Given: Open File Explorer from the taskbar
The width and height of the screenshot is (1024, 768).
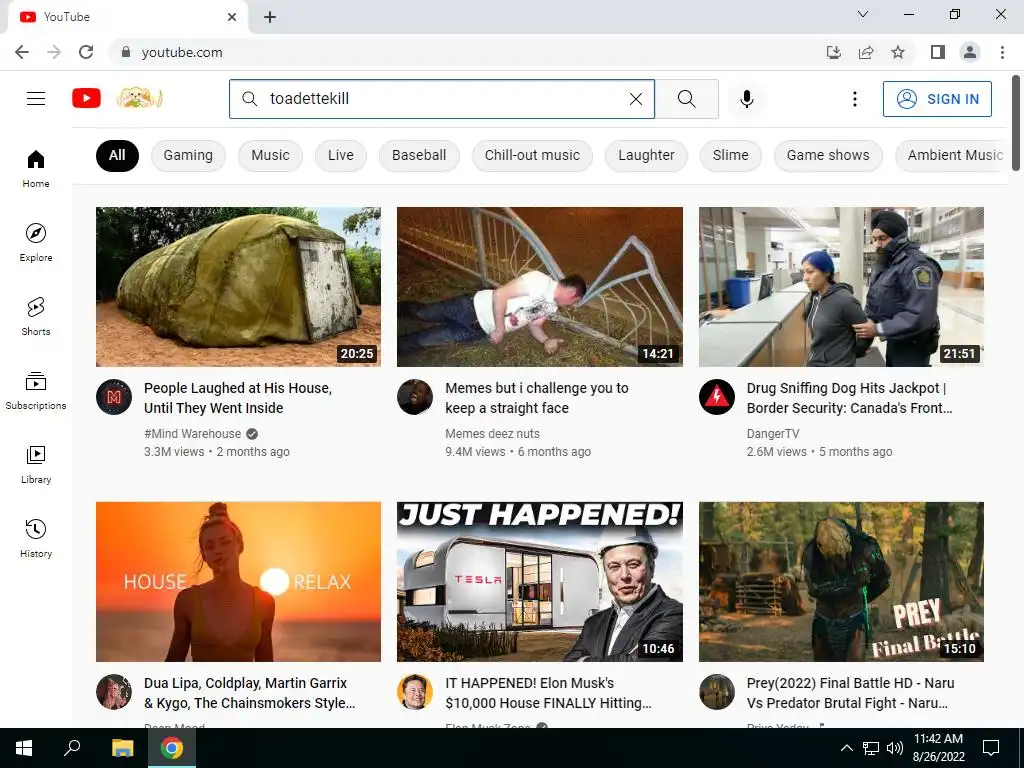Looking at the screenshot, I should (122, 748).
